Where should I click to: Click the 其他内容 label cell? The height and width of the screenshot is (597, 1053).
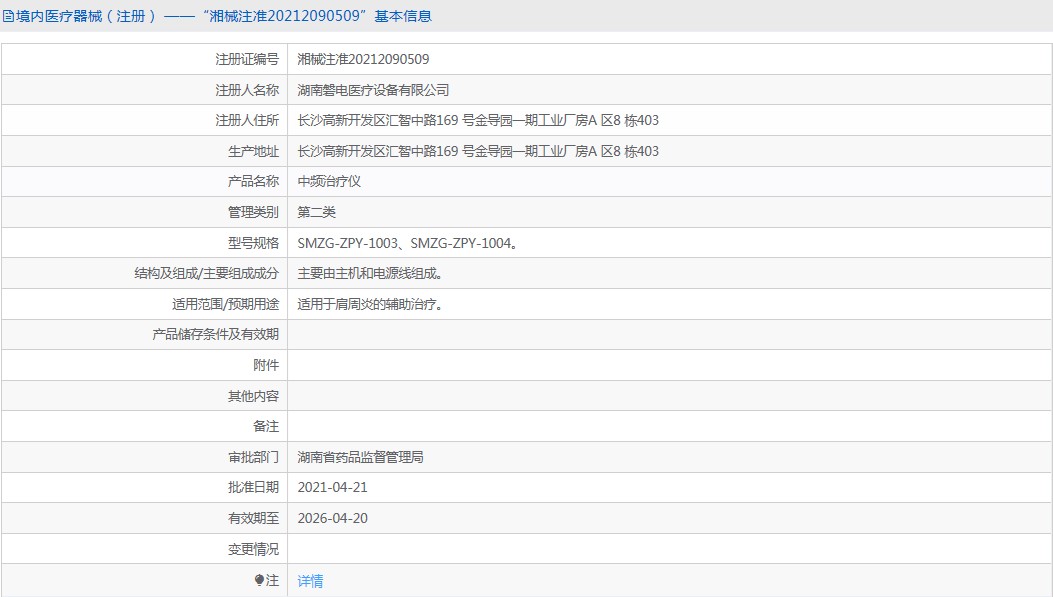tap(144, 396)
